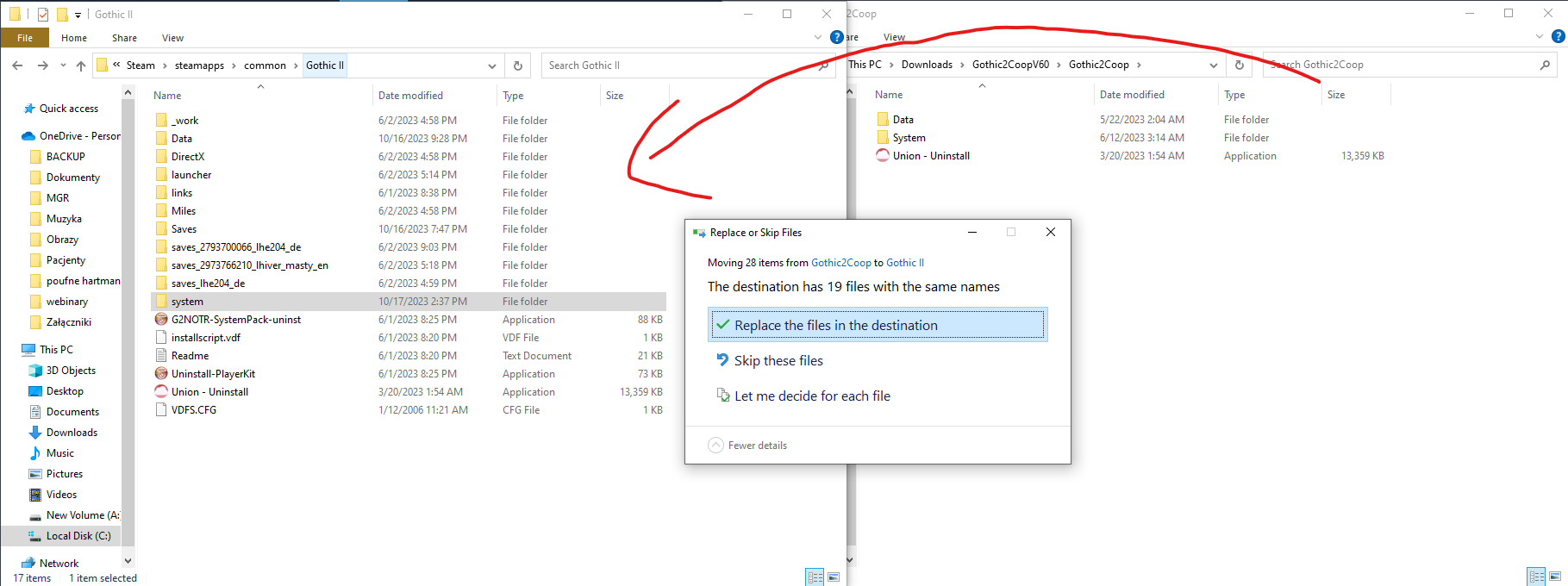Refresh the Gothic2Coop folder view
Screen dimensions: 1568x586
click(1239, 65)
